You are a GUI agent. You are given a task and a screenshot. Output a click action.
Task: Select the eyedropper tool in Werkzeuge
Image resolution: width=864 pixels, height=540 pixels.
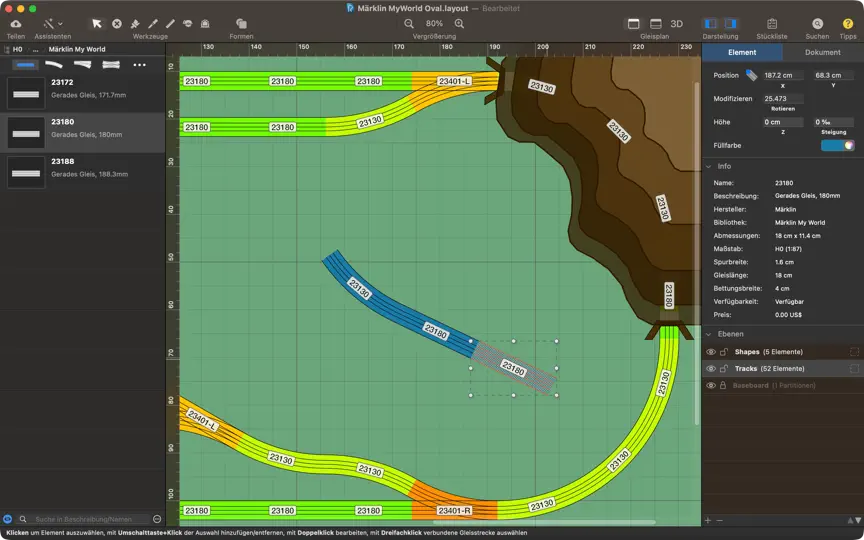(153, 24)
